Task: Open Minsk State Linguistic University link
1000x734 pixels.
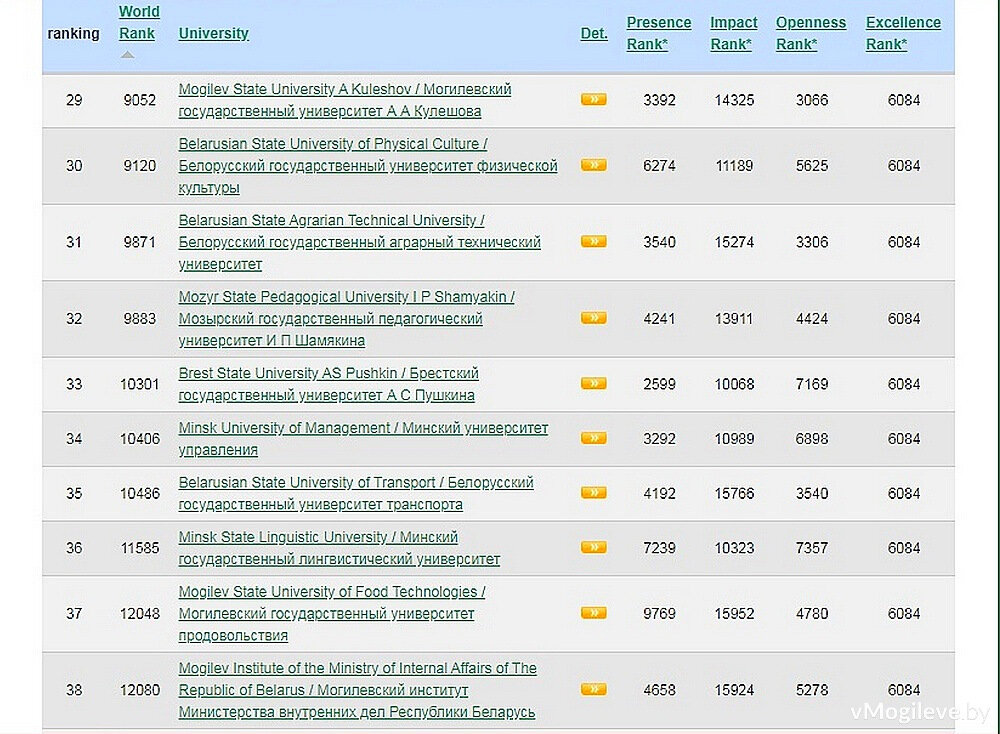Action: tap(339, 548)
